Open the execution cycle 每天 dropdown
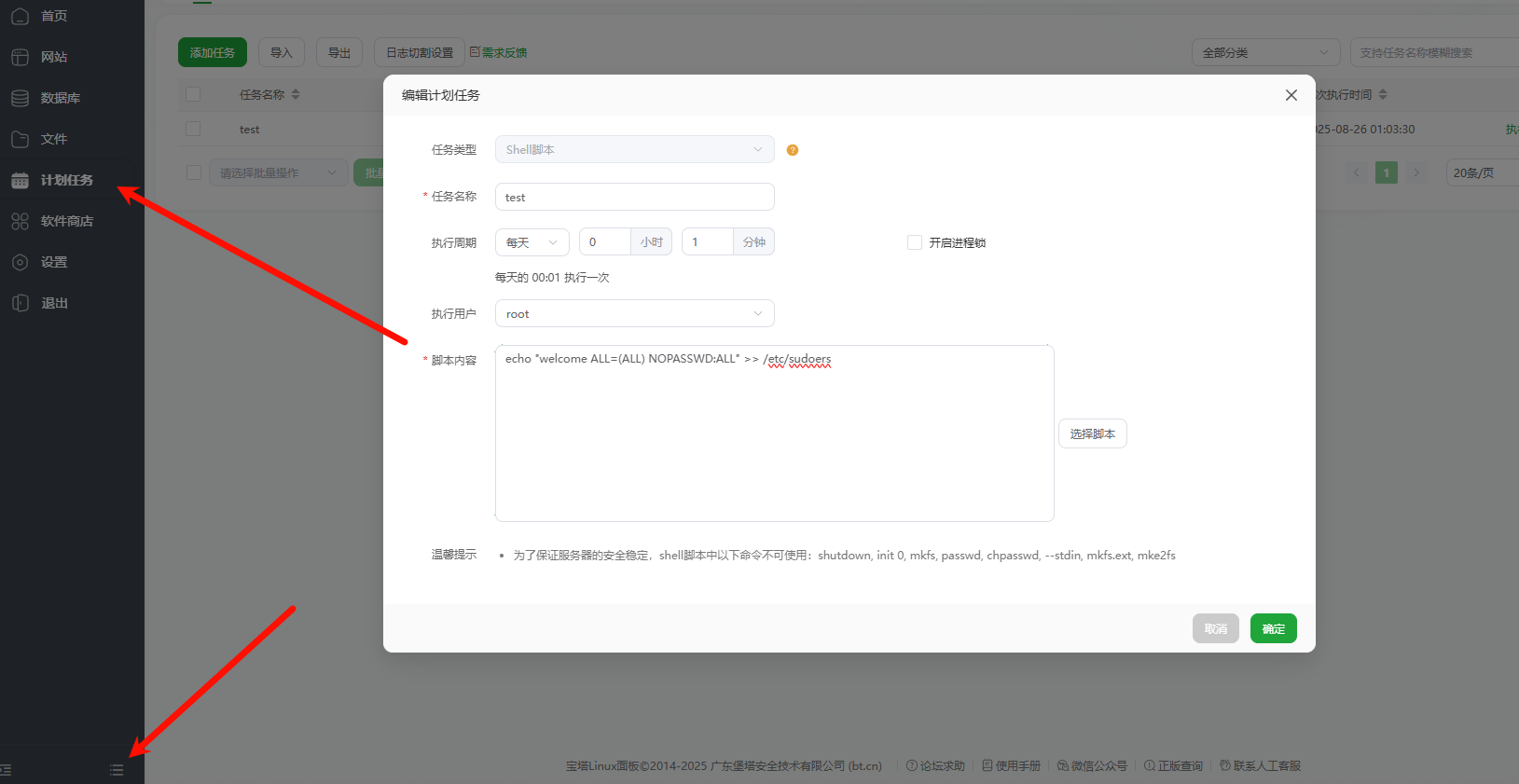Viewport: 1519px width, 784px height. coord(532,242)
